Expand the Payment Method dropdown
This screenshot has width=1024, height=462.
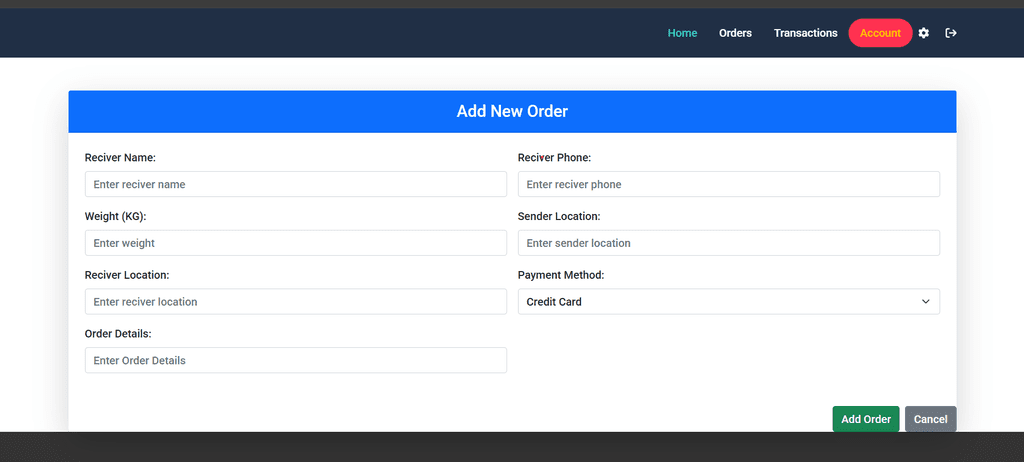tap(729, 302)
